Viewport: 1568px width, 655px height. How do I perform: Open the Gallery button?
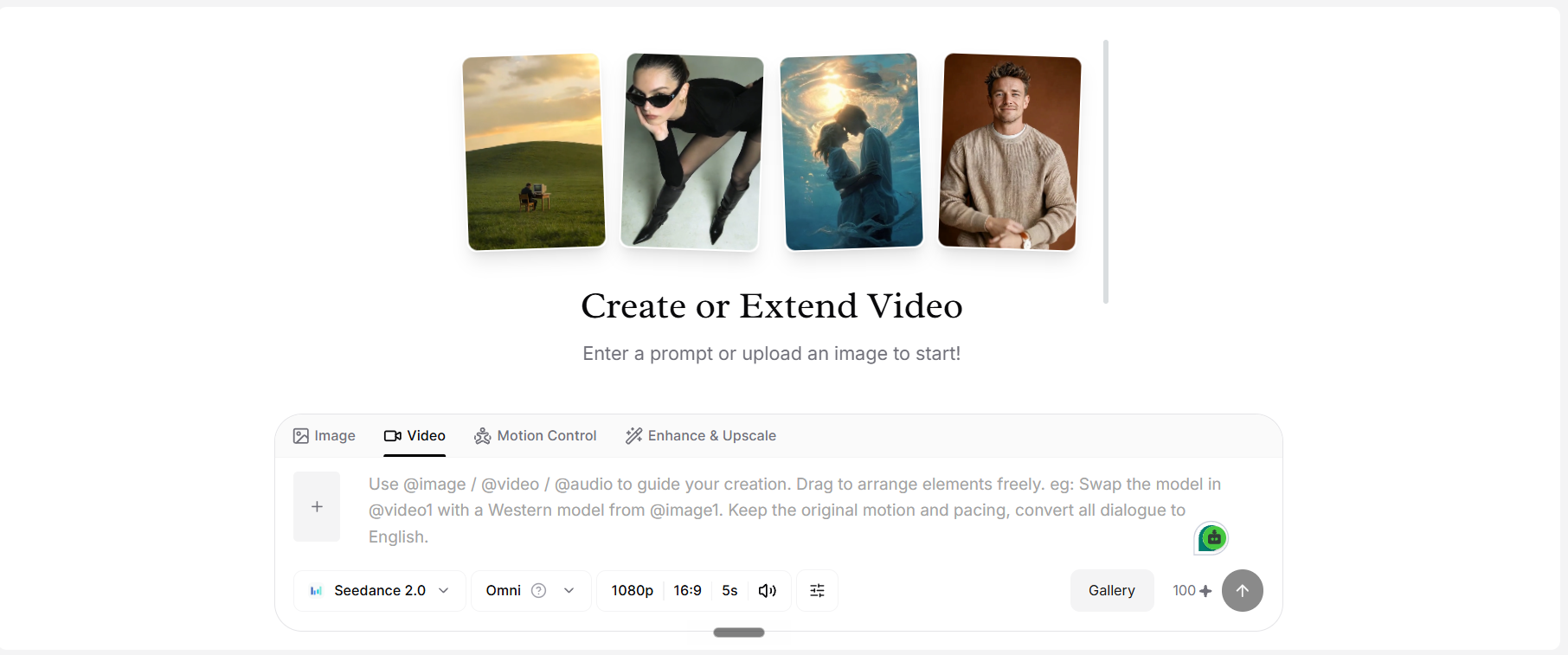click(1112, 591)
